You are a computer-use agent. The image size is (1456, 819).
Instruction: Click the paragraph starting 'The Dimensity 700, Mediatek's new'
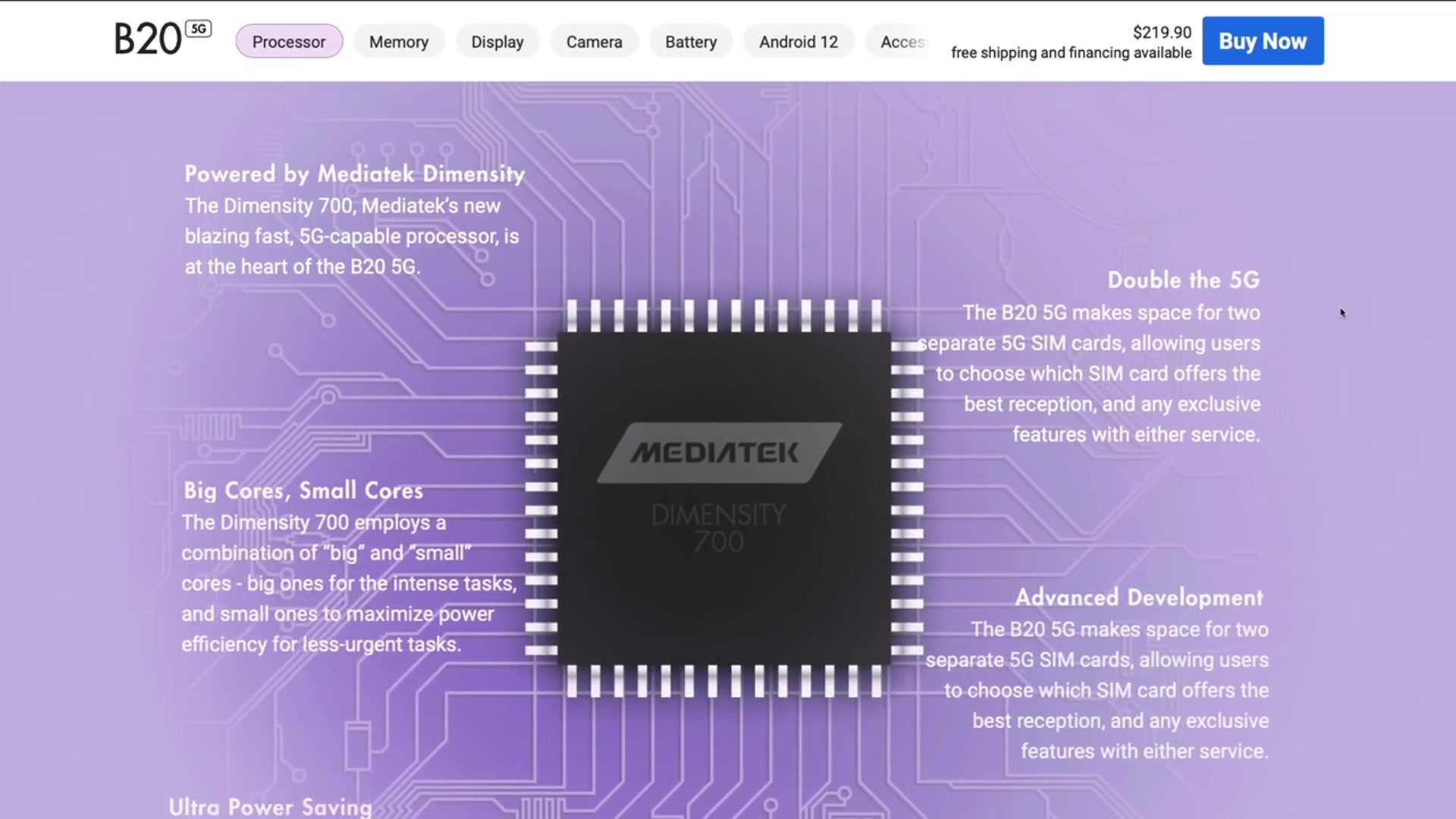pos(352,237)
